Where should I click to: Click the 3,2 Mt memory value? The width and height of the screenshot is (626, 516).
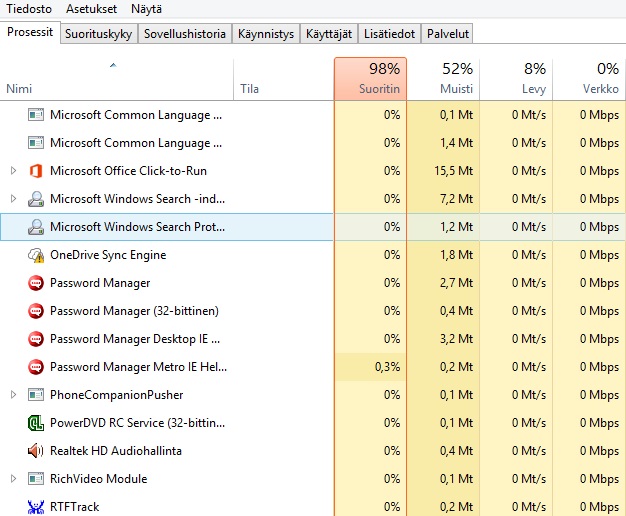456,339
